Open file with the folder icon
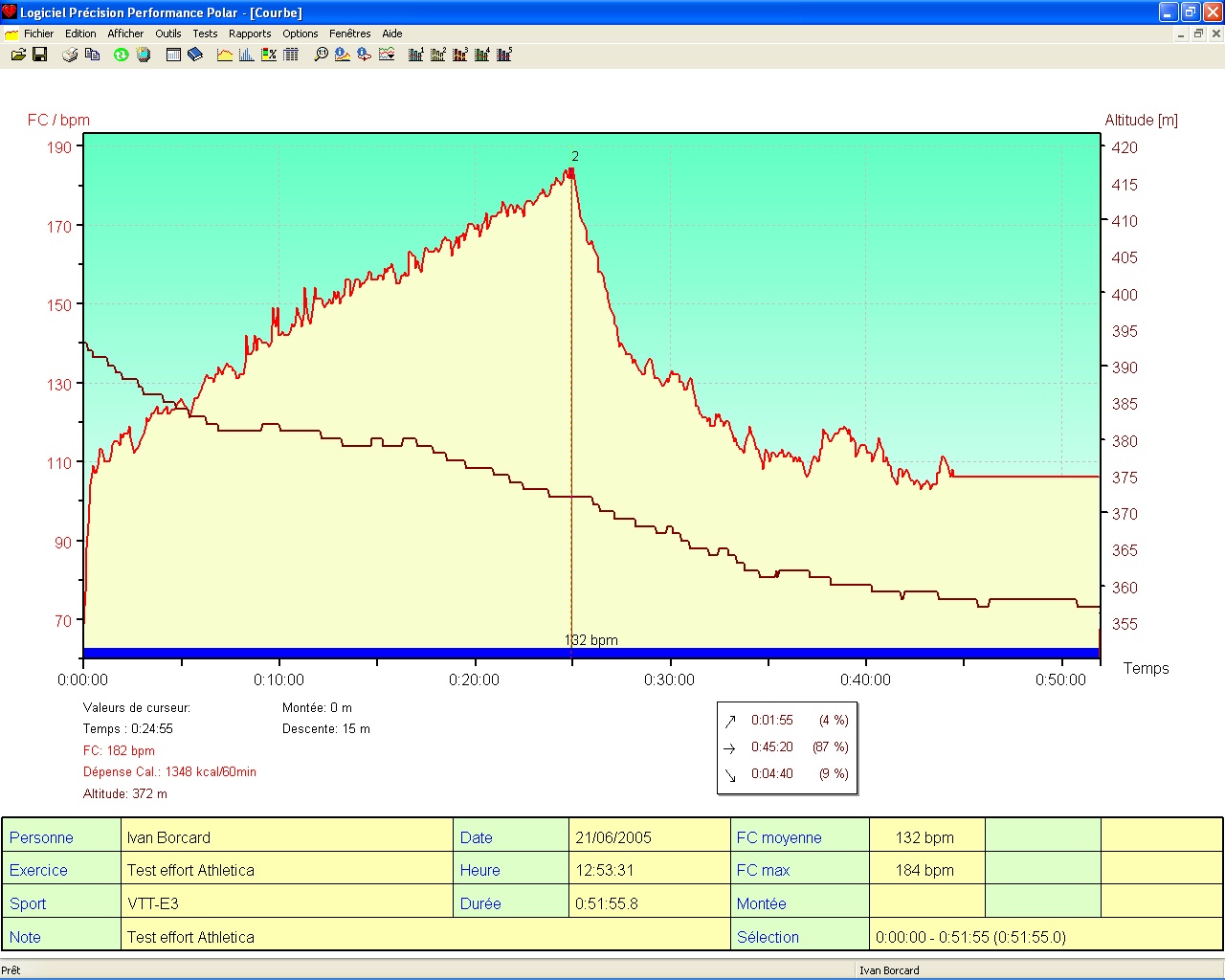 pos(18,55)
